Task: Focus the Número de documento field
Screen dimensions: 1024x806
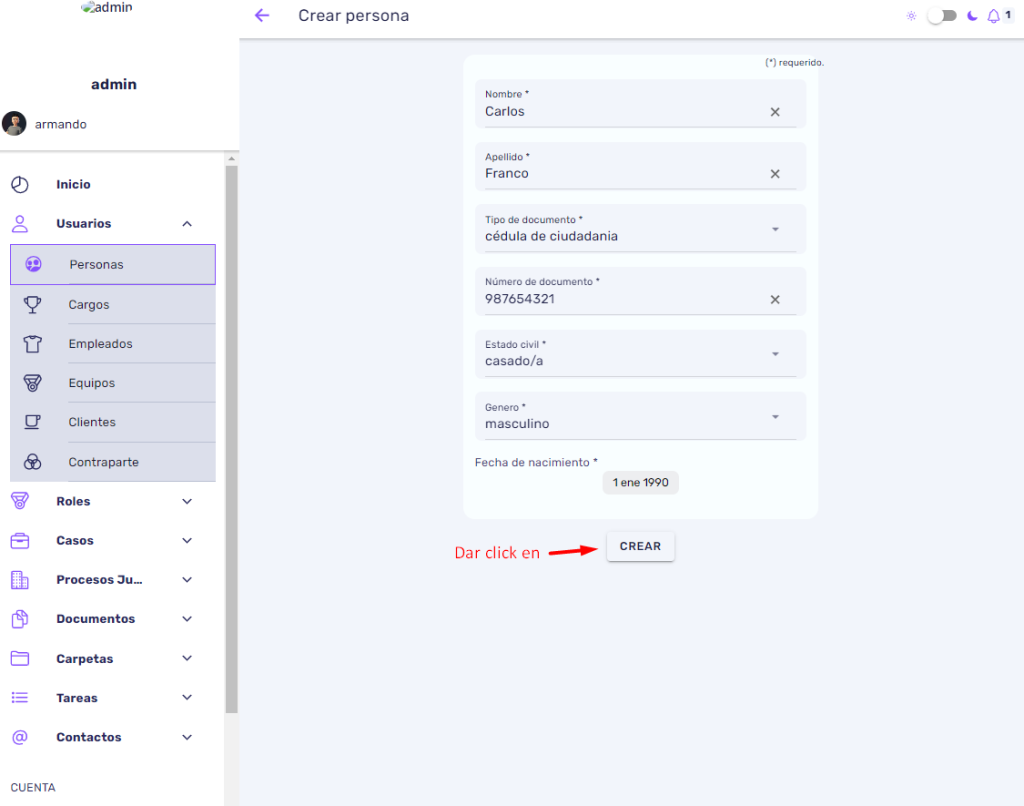Action: (640, 291)
